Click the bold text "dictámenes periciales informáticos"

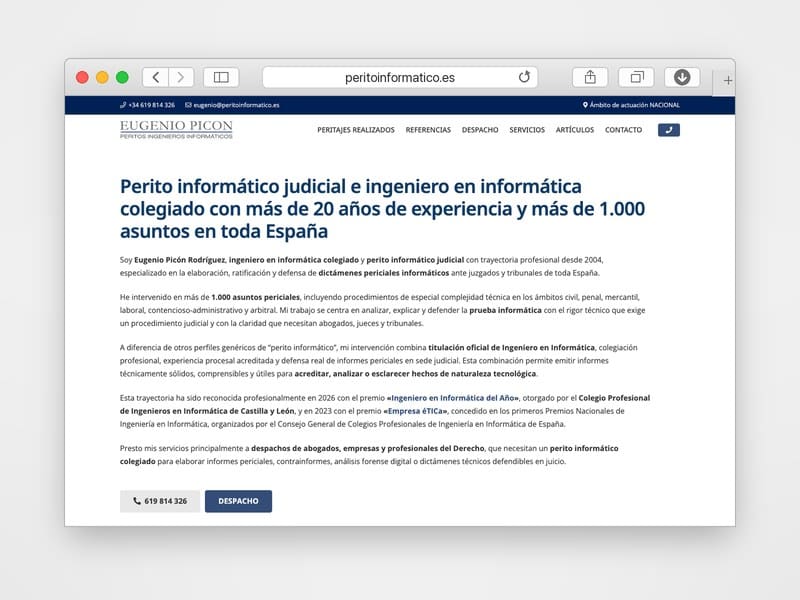384,273
